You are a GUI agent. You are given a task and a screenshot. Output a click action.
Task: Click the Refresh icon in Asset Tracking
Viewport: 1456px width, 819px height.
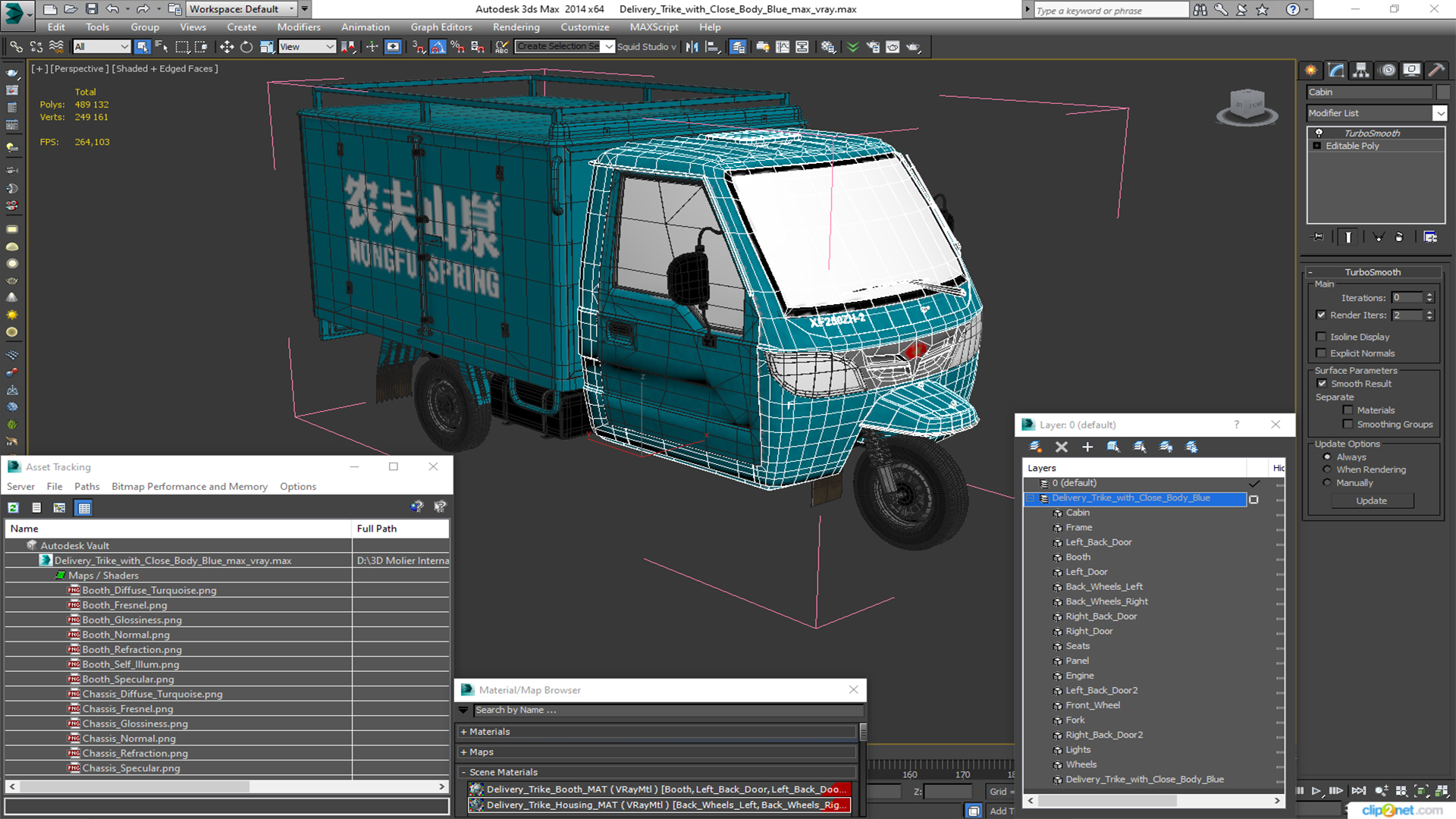[x=13, y=507]
